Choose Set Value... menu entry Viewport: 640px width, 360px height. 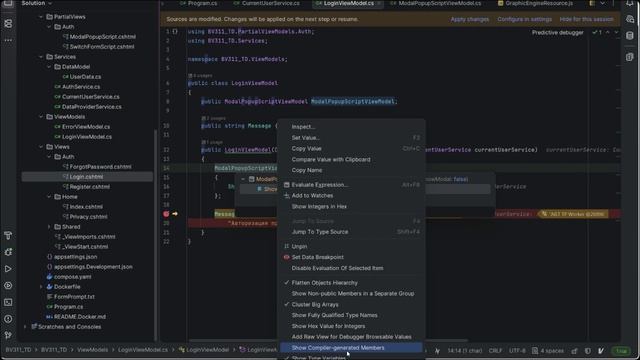click(351, 138)
